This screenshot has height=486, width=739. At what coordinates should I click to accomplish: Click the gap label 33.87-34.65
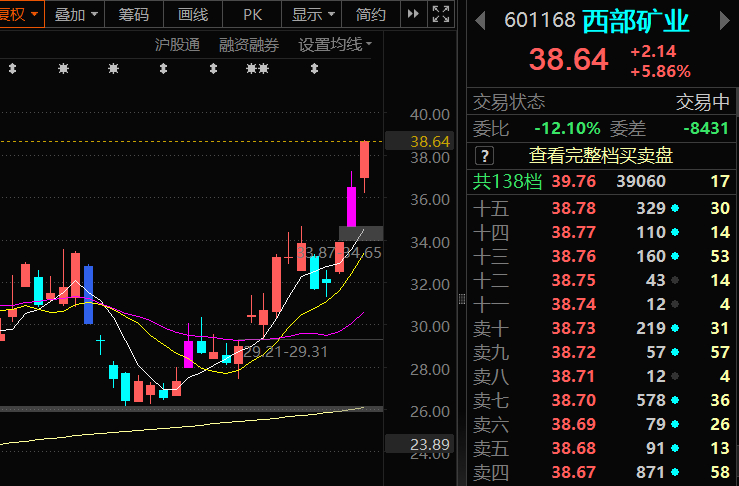coord(339,253)
